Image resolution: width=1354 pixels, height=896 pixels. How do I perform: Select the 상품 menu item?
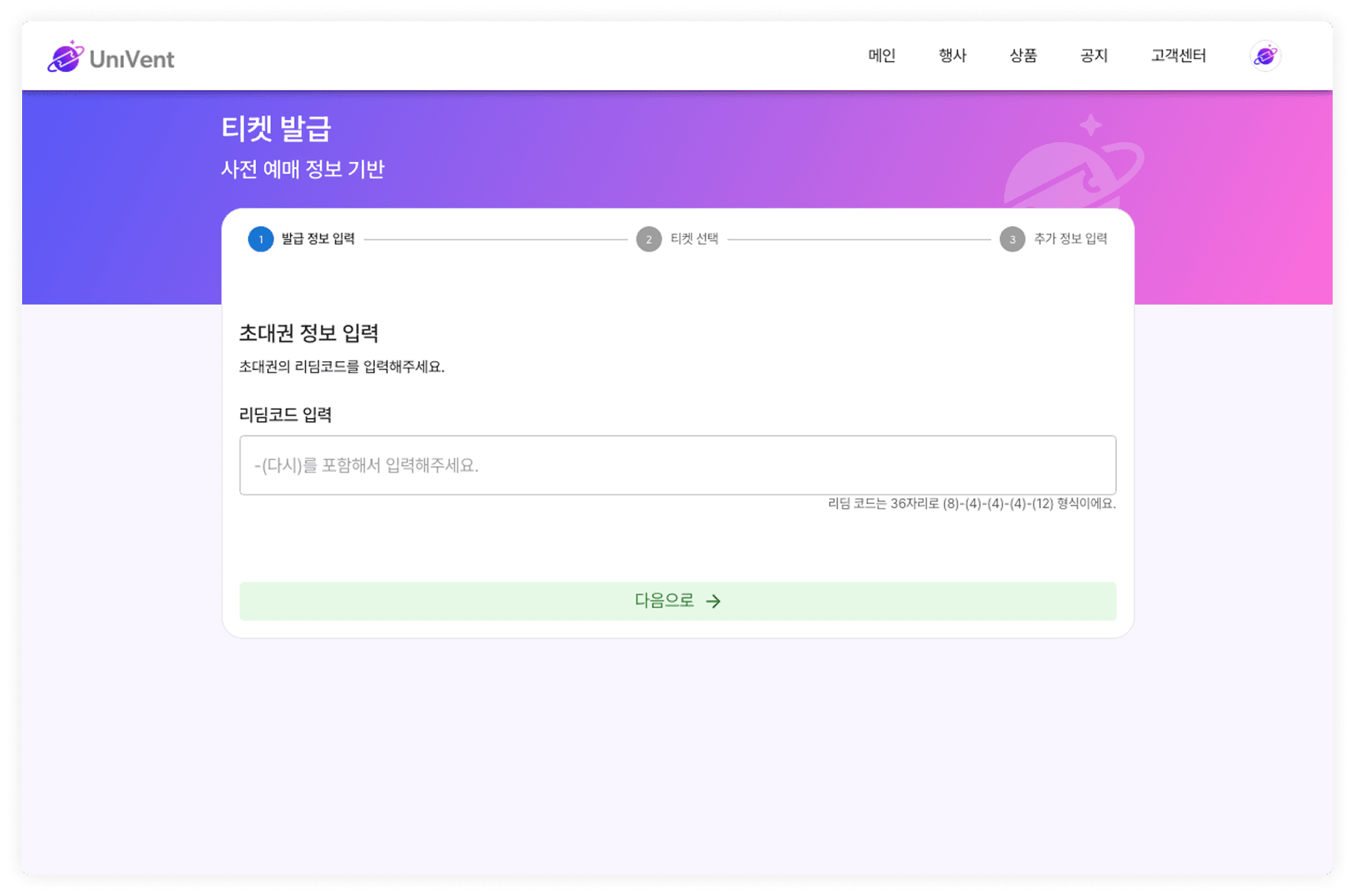1023,56
